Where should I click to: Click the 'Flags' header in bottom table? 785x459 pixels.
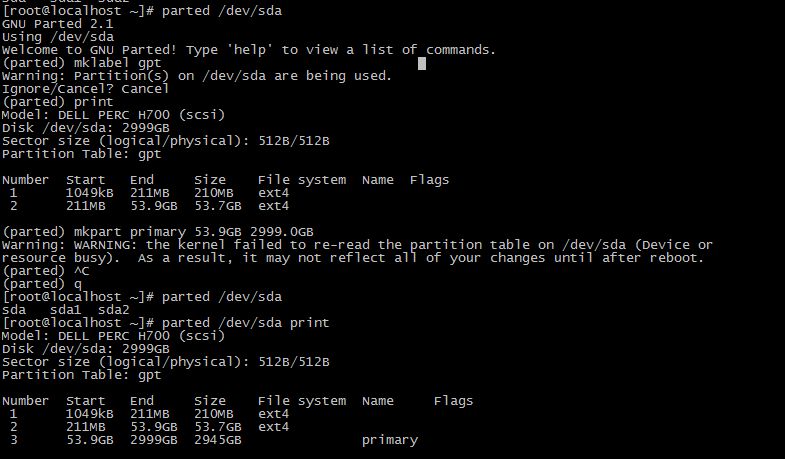[454, 401]
